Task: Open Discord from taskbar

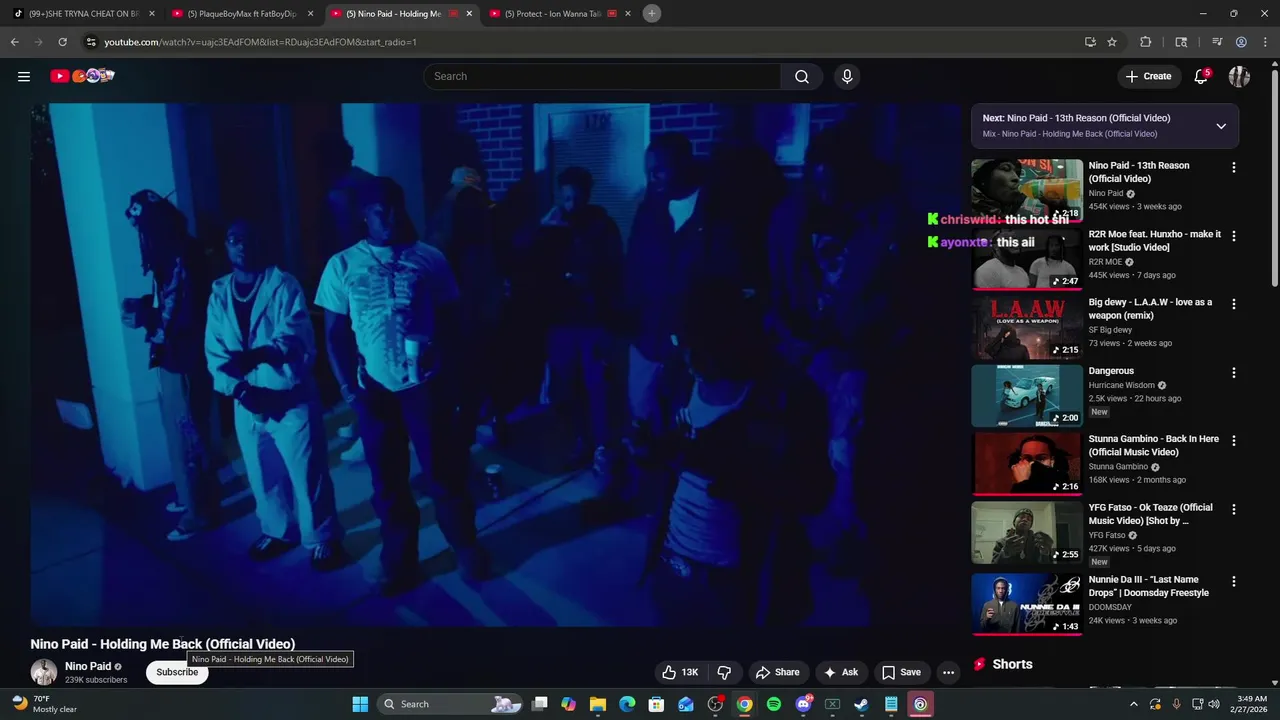Action: click(803, 704)
